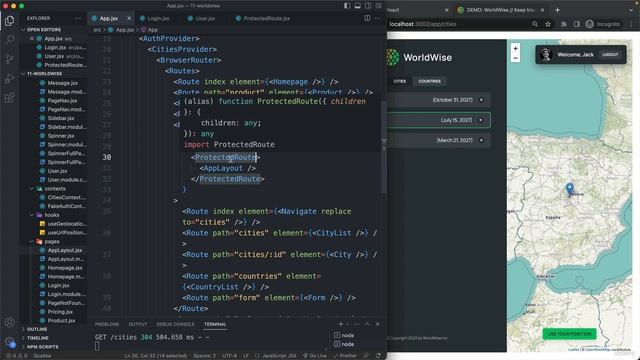Open the Manage gear in activity bar
The height and width of the screenshot is (360, 640).
click(x=9, y=342)
